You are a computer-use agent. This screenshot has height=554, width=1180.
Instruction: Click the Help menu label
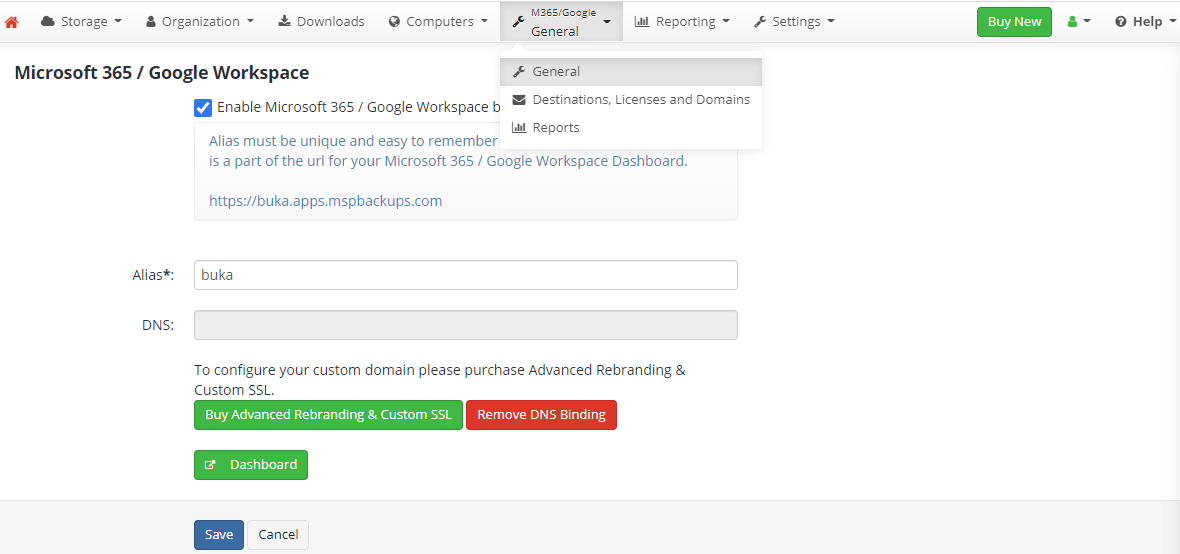pyautogui.click(x=1147, y=21)
